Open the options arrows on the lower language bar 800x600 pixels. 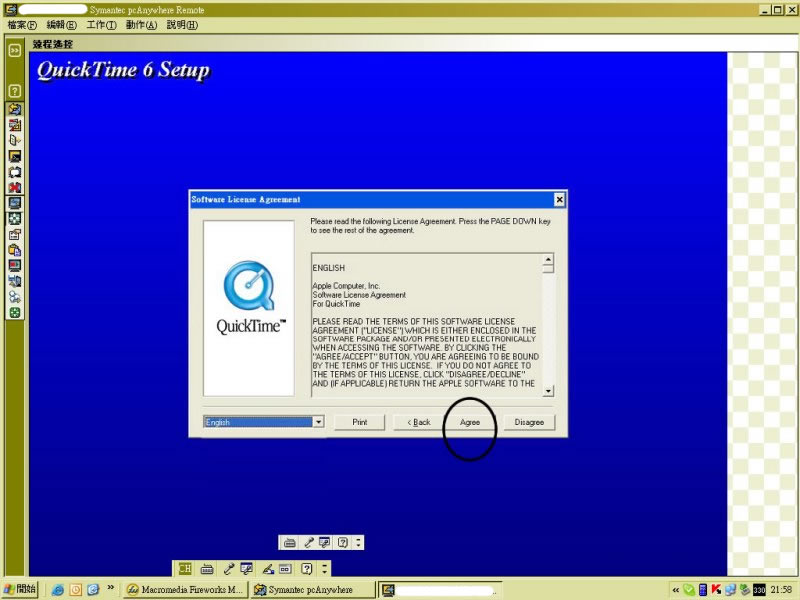tap(324, 568)
